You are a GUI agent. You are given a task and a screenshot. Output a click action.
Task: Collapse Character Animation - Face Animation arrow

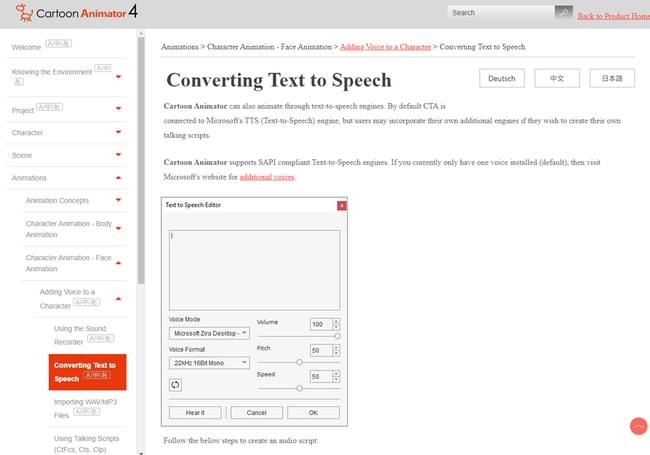tap(118, 263)
